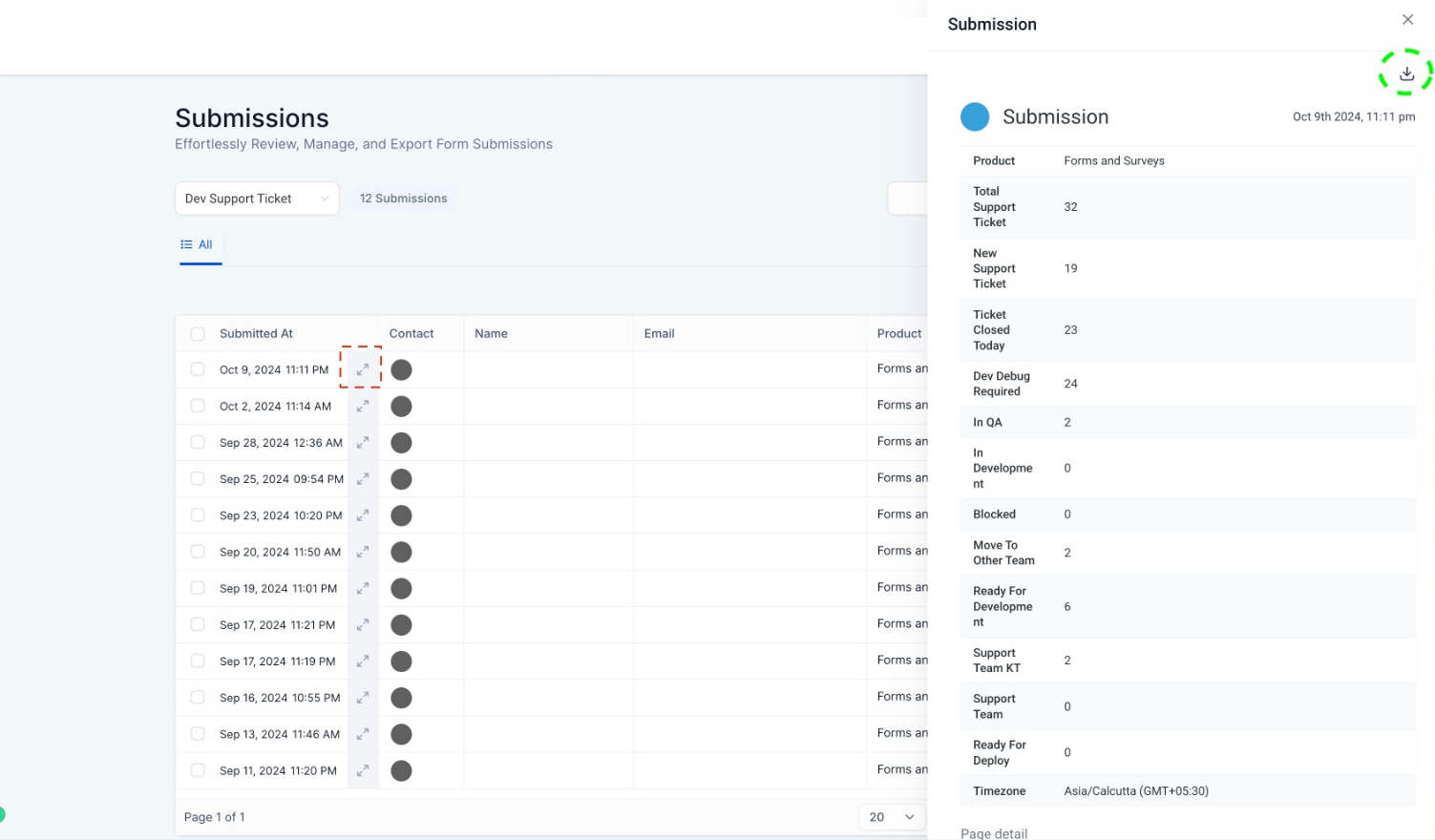Click the blue submission avatar circle
Viewport: 1435px width, 840px height.
pos(975,117)
